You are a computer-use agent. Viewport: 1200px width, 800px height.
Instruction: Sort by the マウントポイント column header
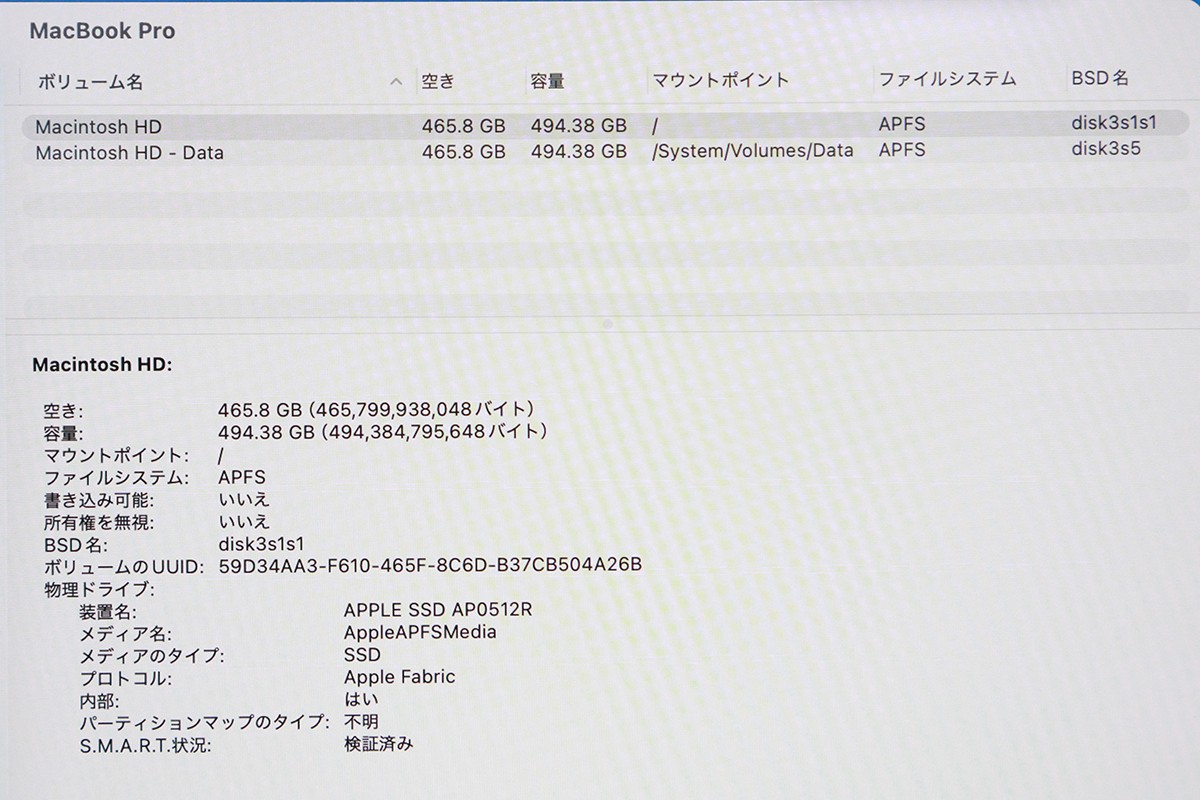pyautogui.click(x=721, y=81)
